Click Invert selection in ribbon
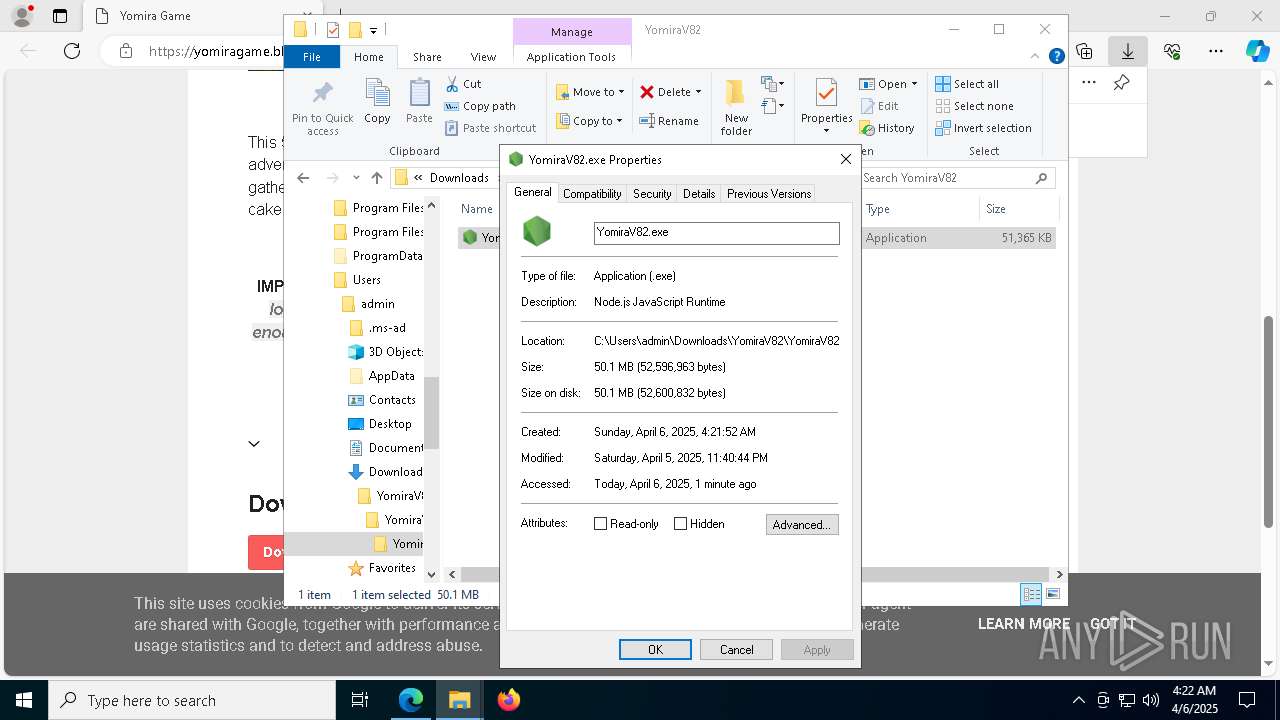Viewport: 1280px width, 720px height. [983, 128]
